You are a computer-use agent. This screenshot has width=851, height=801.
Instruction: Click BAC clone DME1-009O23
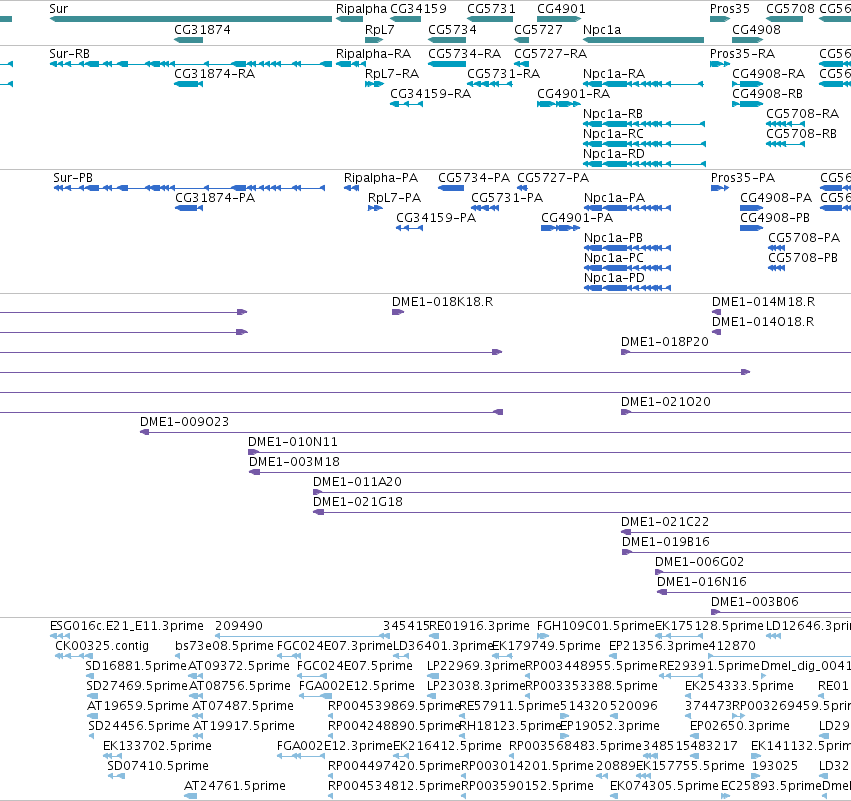pos(496,432)
